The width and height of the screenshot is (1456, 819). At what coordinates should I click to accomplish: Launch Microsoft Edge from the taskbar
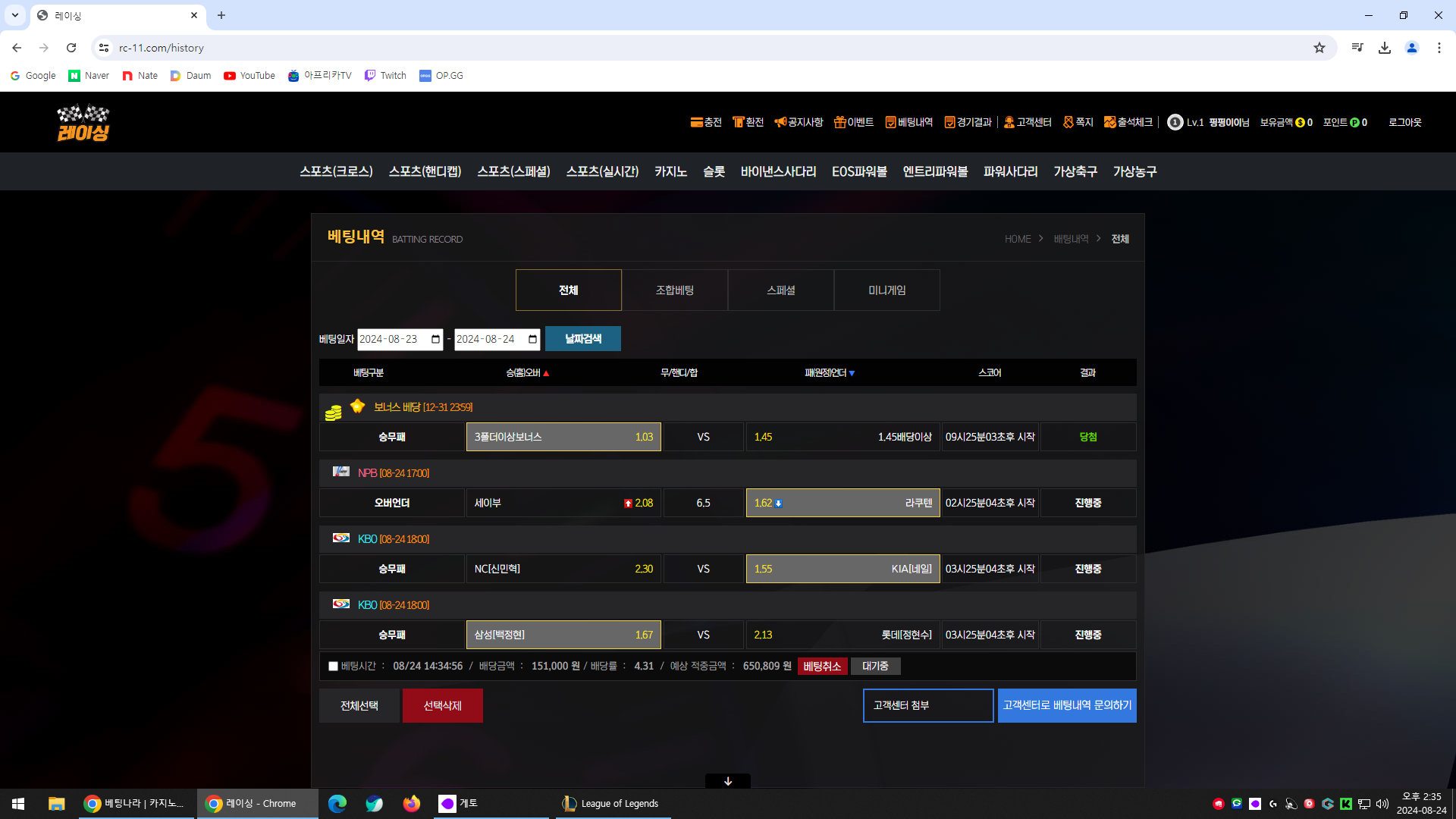pos(337,804)
